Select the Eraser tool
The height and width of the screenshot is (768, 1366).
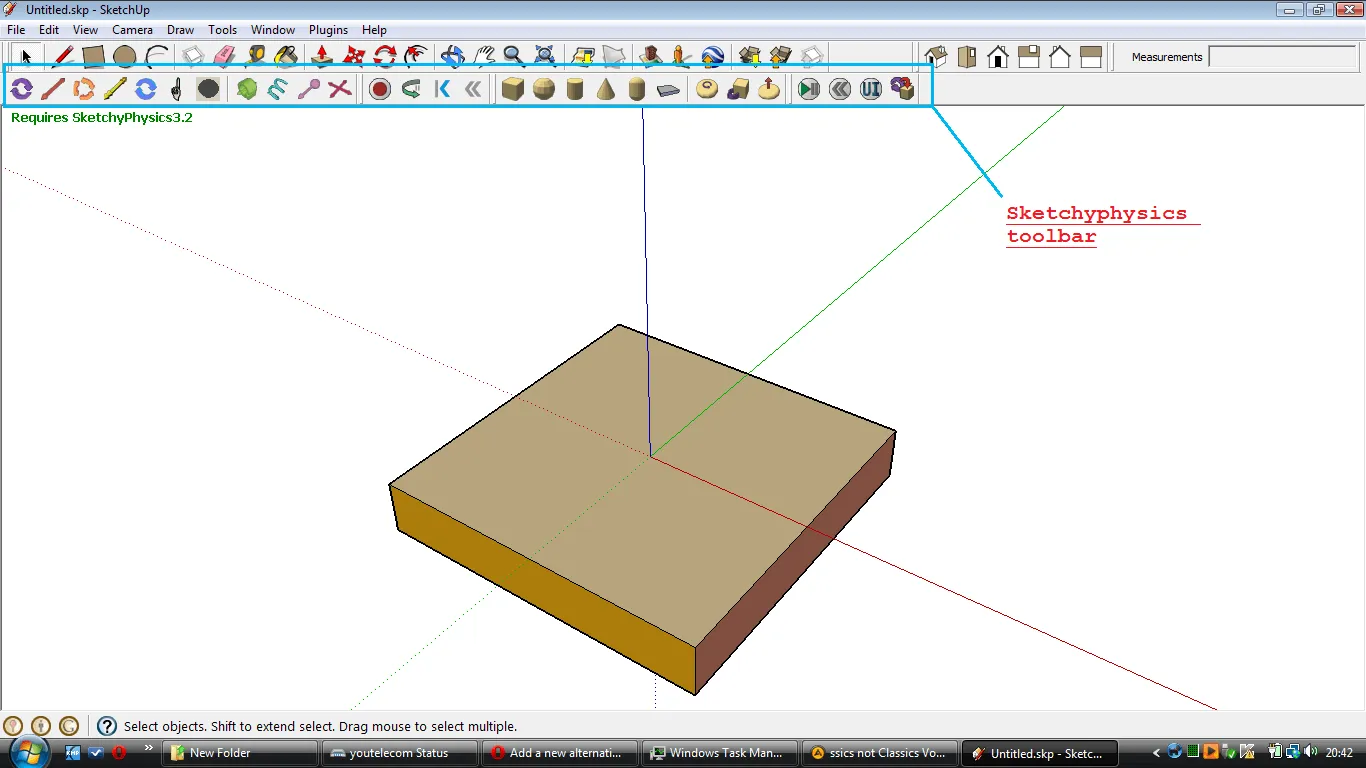point(222,56)
